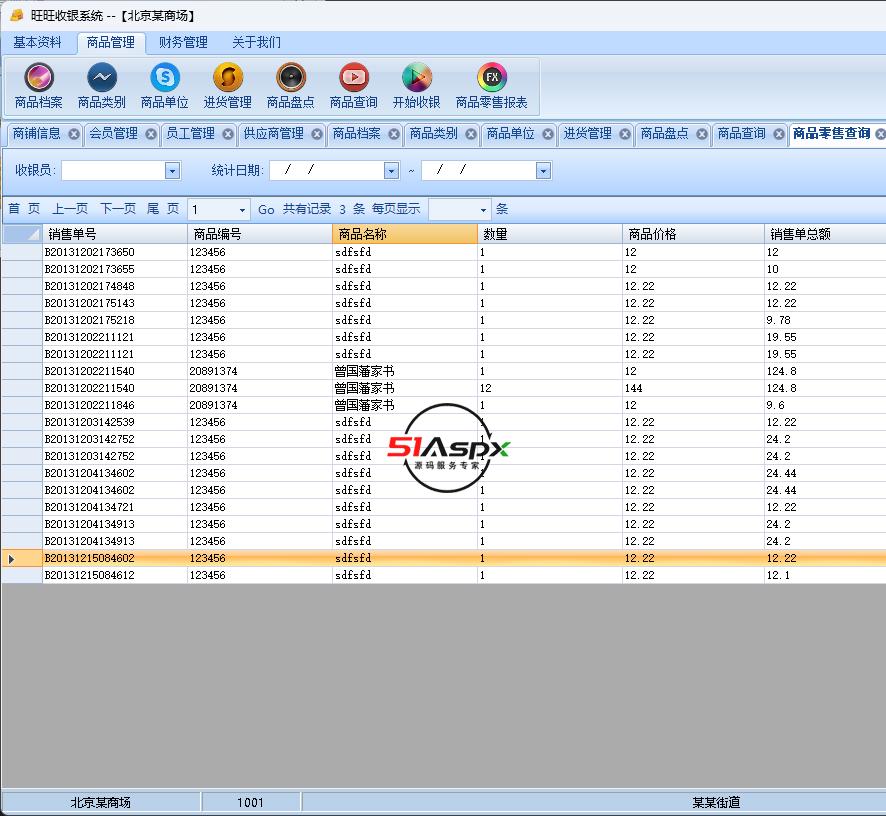Go to first page via 首页

(x=24, y=209)
